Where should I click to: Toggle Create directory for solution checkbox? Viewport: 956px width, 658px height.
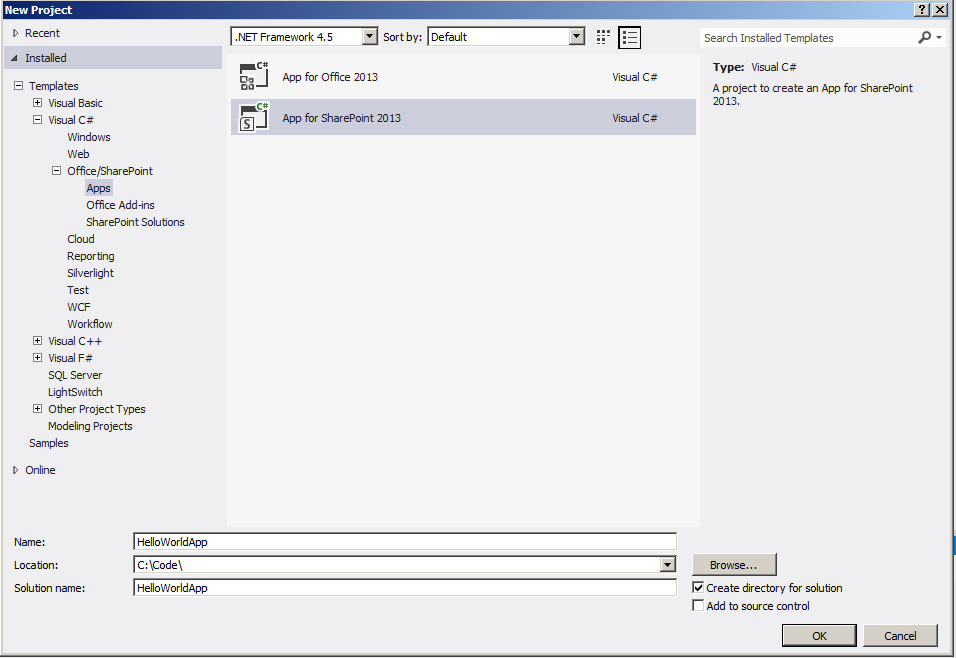click(x=698, y=587)
